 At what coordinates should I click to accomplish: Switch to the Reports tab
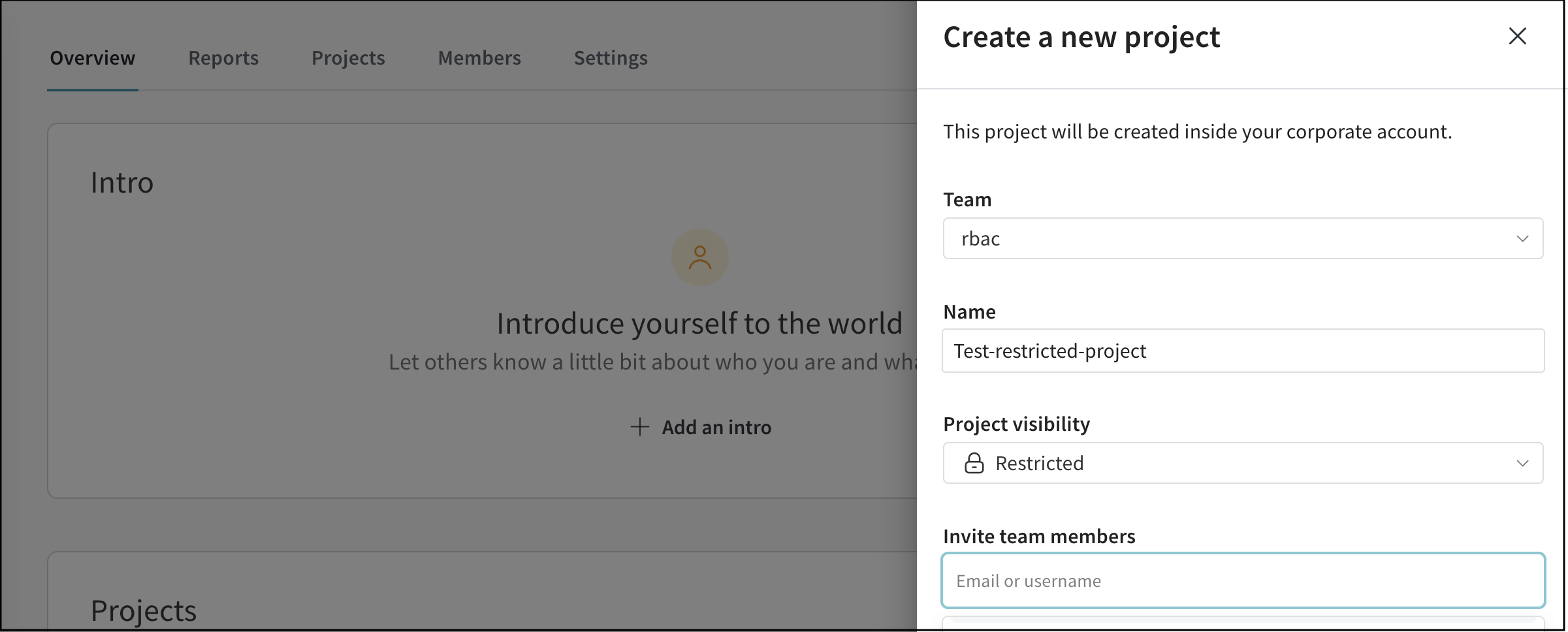coord(223,57)
